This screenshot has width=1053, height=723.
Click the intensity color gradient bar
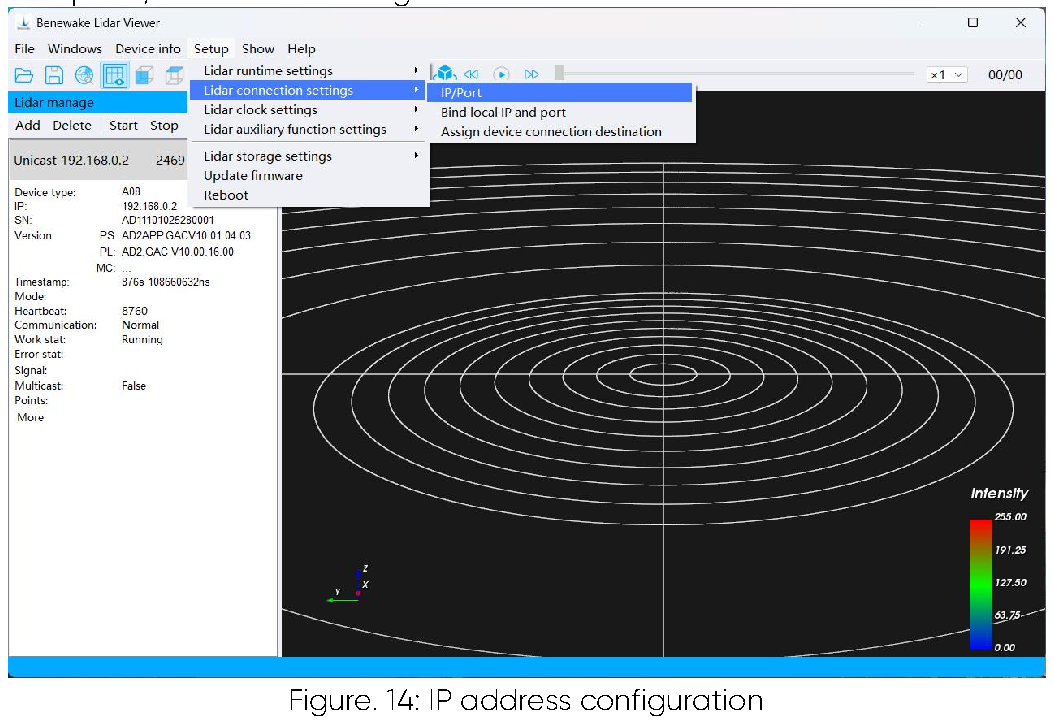tap(980, 584)
